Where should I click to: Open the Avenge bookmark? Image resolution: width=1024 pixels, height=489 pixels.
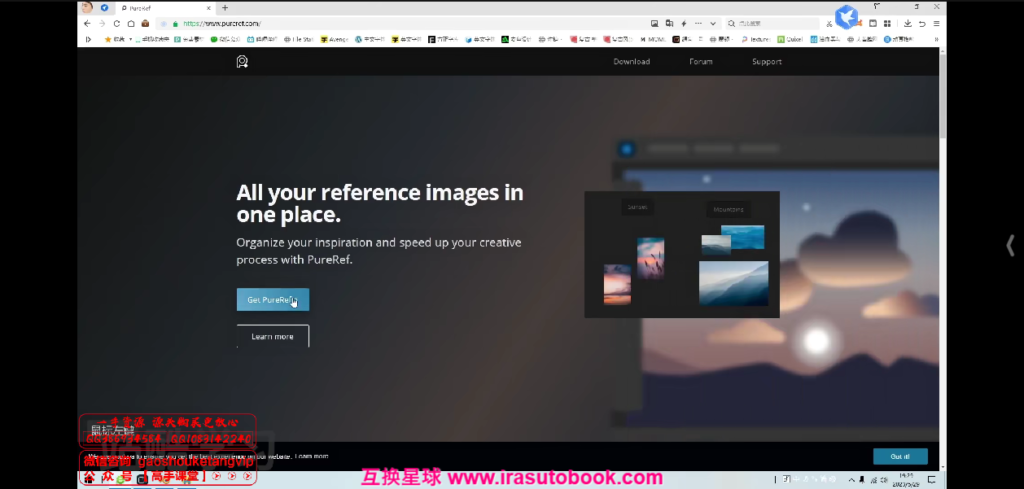coord(334,39)
